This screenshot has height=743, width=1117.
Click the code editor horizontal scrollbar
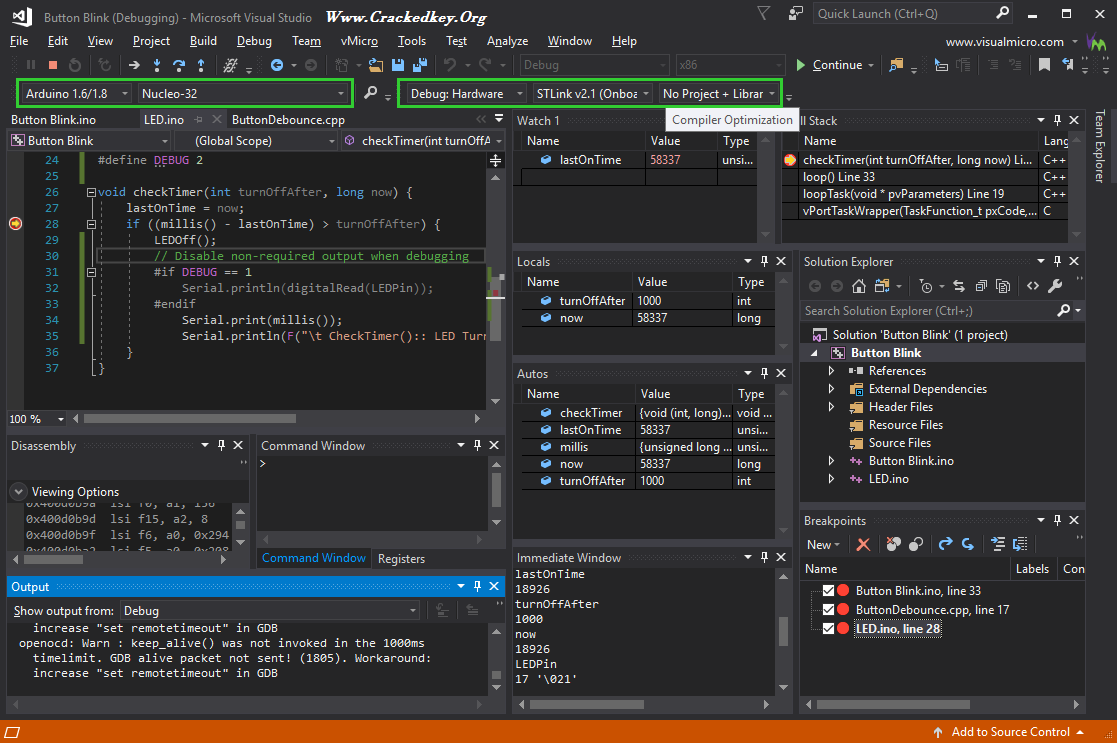pyautogui.click(x=276, y=419)
